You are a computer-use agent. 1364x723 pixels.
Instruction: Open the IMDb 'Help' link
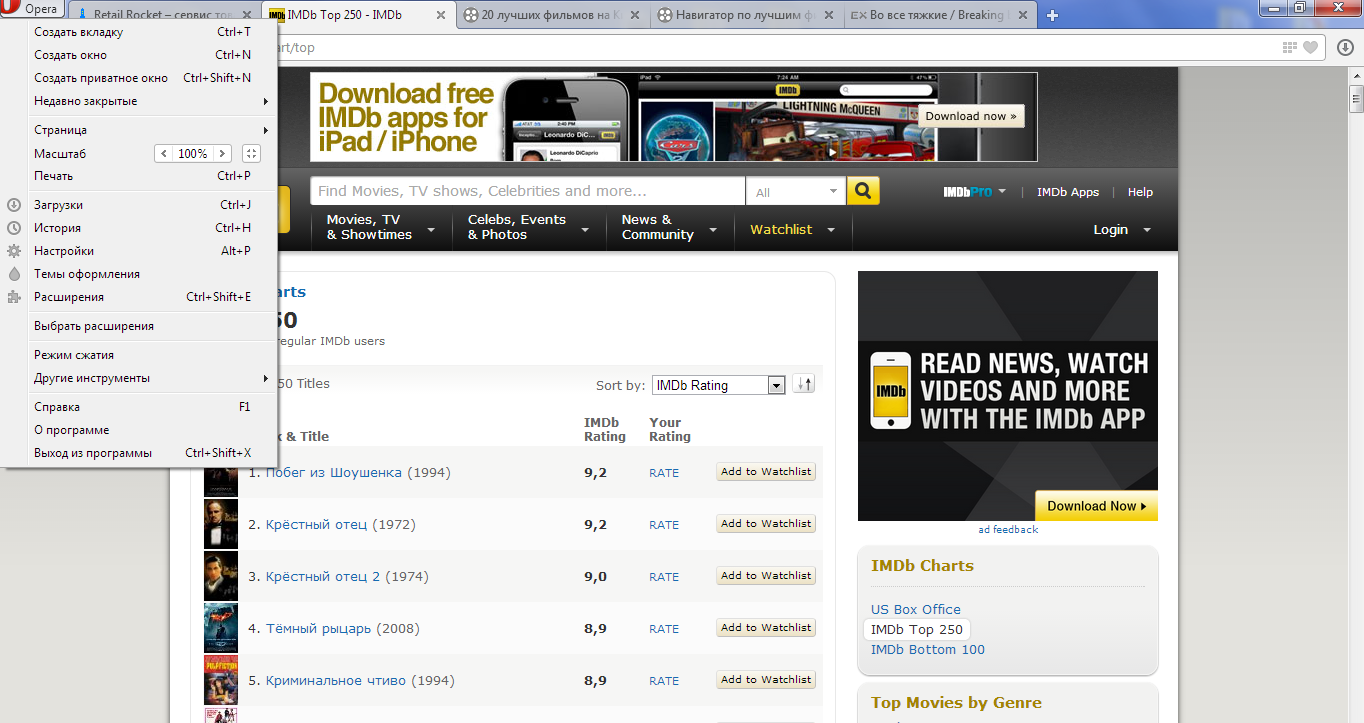[1140, 192]
